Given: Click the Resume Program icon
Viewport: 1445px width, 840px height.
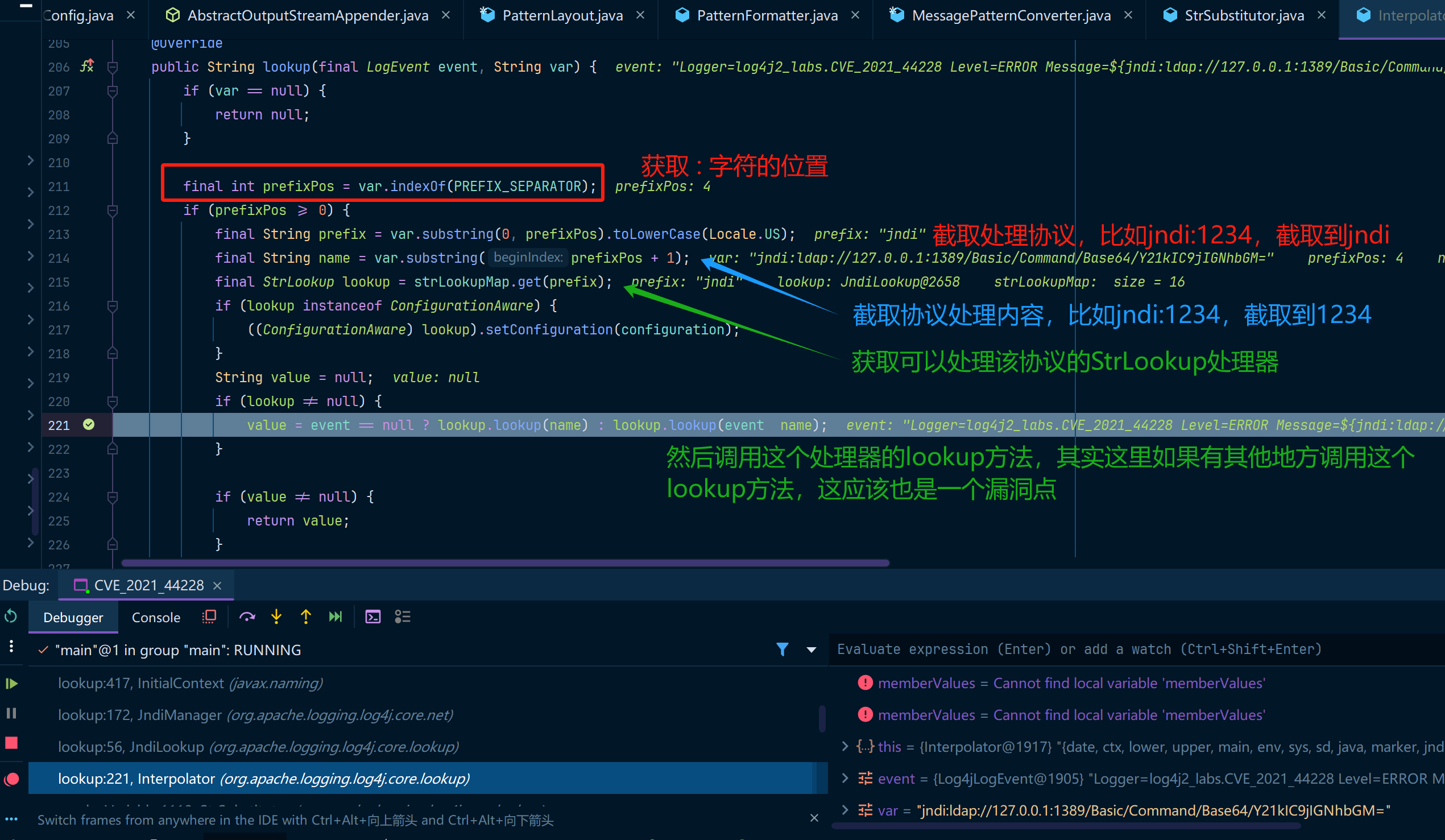Looking at the screenshot, I should (x=11, y=684).
